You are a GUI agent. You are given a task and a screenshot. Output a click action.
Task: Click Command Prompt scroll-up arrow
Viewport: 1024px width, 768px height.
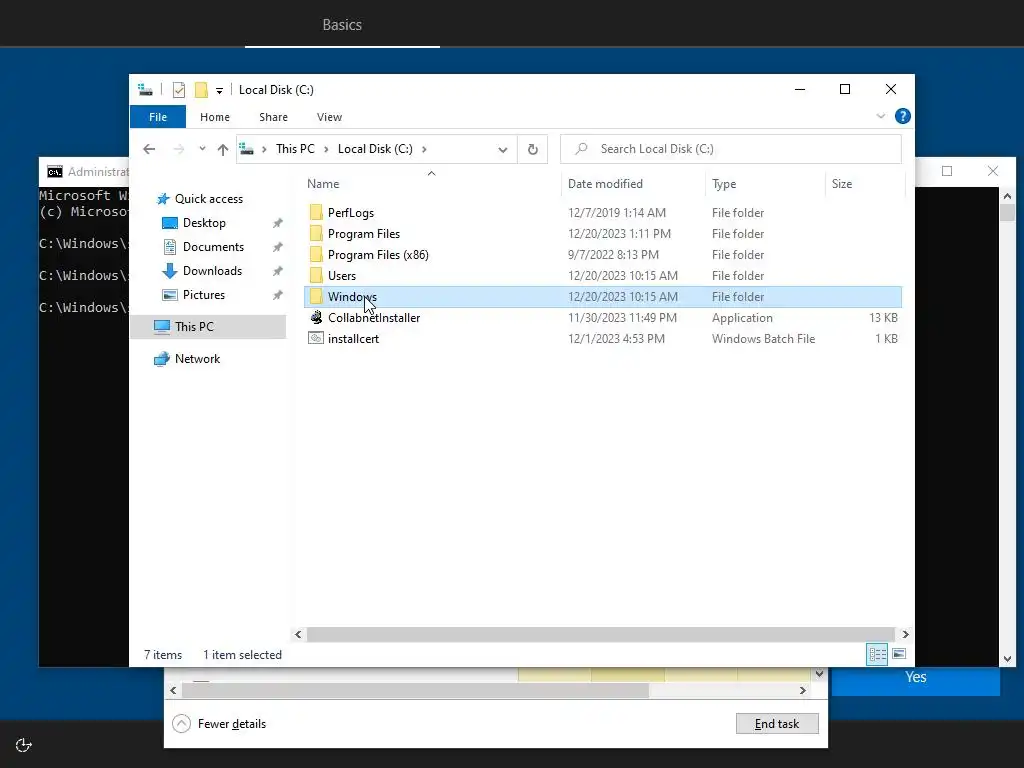pos(1007,196)
